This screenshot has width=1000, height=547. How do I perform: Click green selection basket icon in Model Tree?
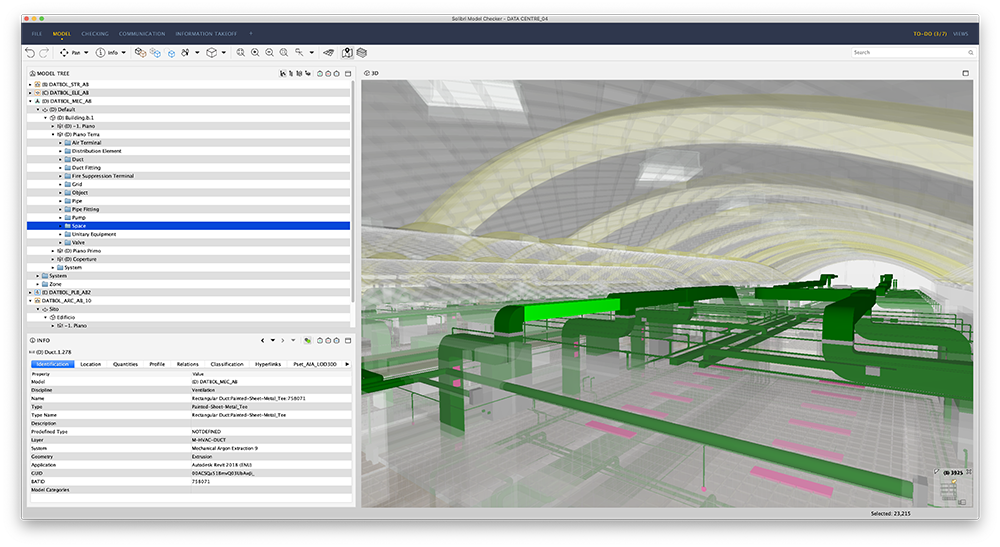click(320, 74)
